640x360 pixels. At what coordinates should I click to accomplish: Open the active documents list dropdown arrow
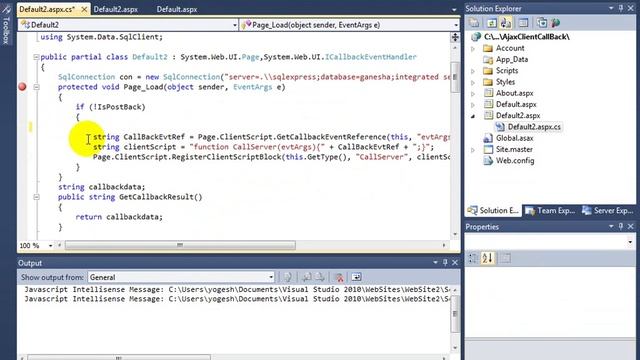coord(454,9)
